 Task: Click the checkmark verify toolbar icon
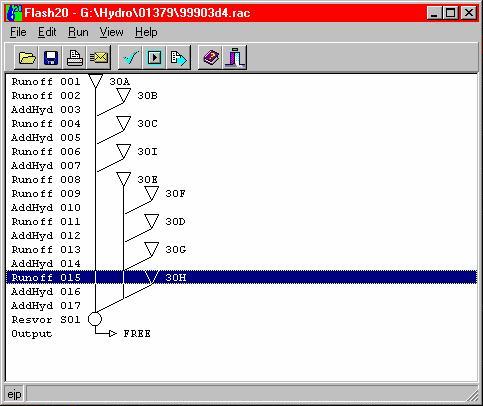point(130,58)
